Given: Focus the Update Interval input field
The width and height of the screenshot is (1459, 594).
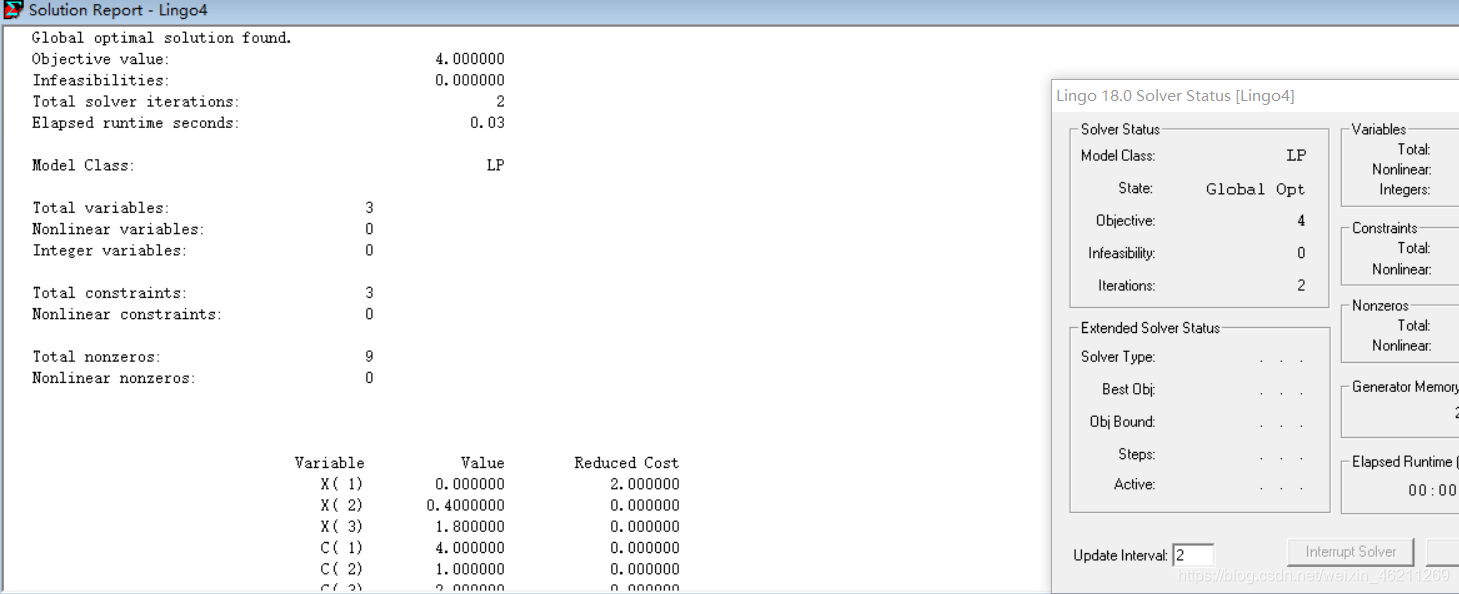Looking at the screenshot, I should click(1193, 555).
